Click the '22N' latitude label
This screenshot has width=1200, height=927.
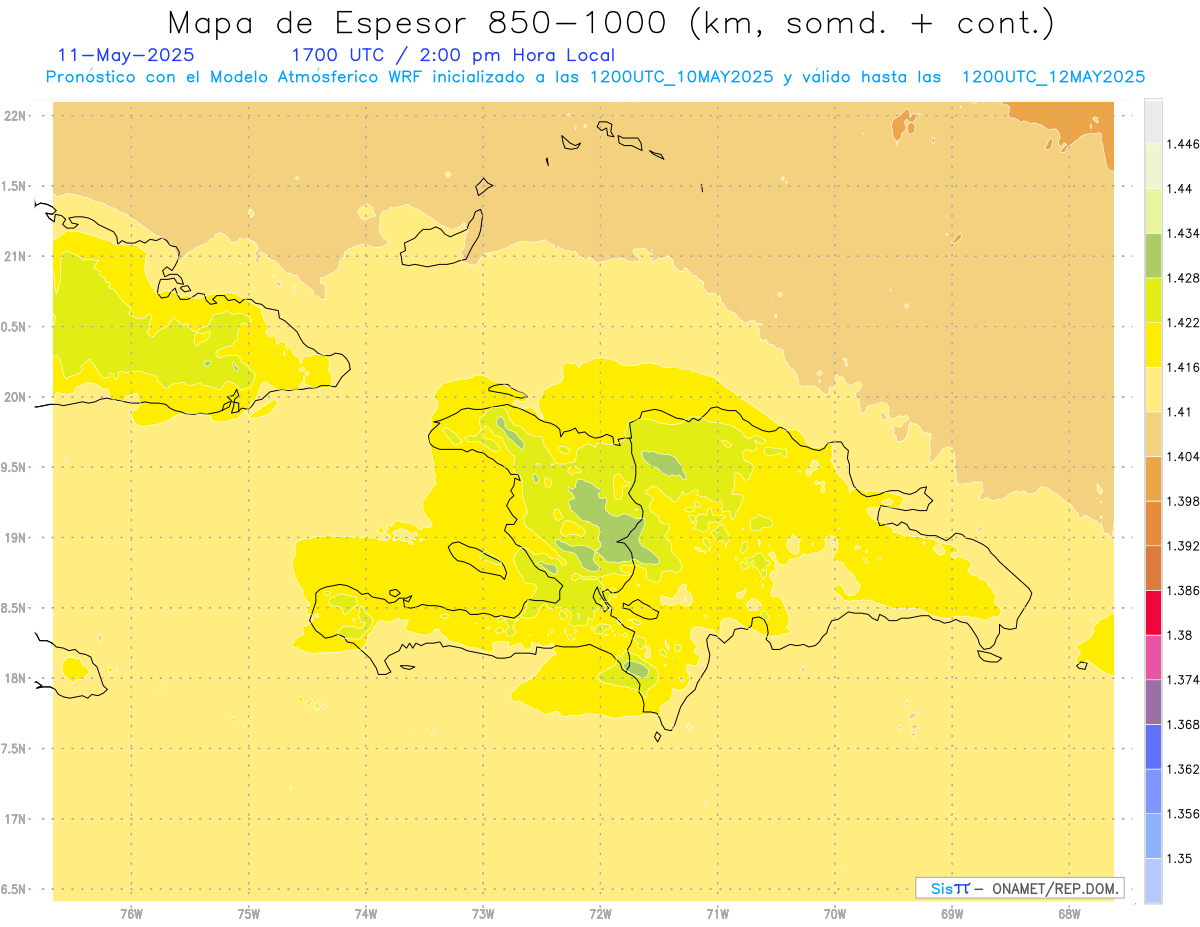click(16, 116)
